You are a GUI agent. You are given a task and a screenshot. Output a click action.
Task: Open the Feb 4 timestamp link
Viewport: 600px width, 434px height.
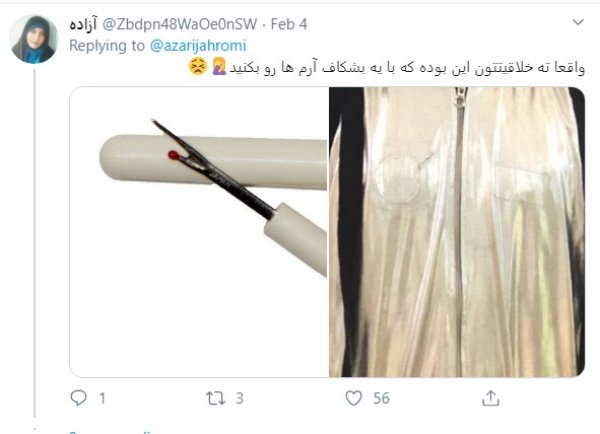click(289, 24)
